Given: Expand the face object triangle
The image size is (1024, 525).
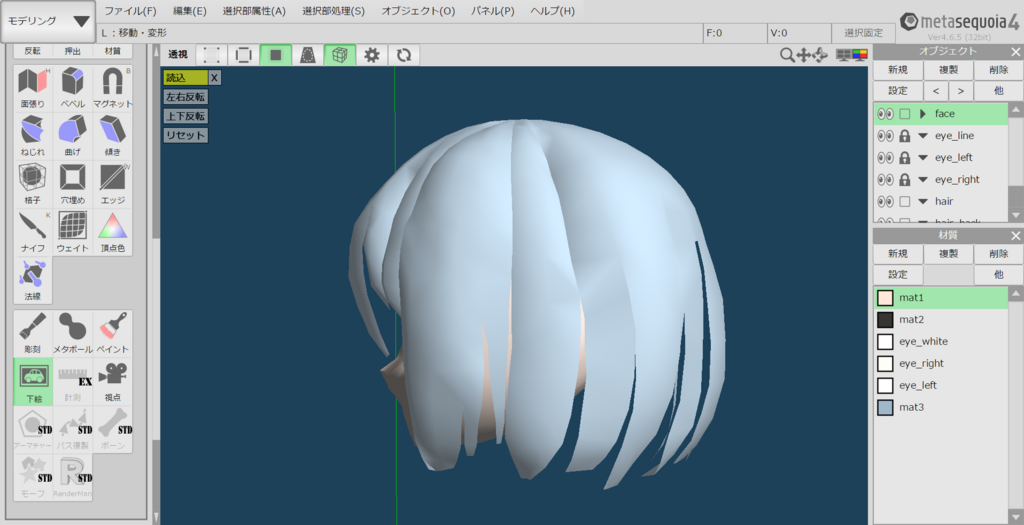Looking at the screenshot, I should click(x=923, y=114).
